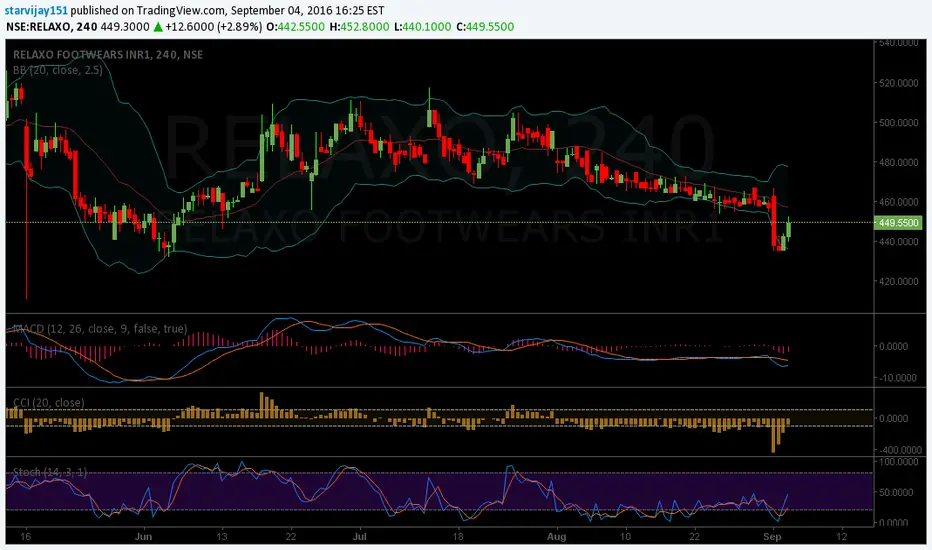932x550 pixels.
Task: Click the 18 date label on time axis
Action: click(x=458, y=536)
